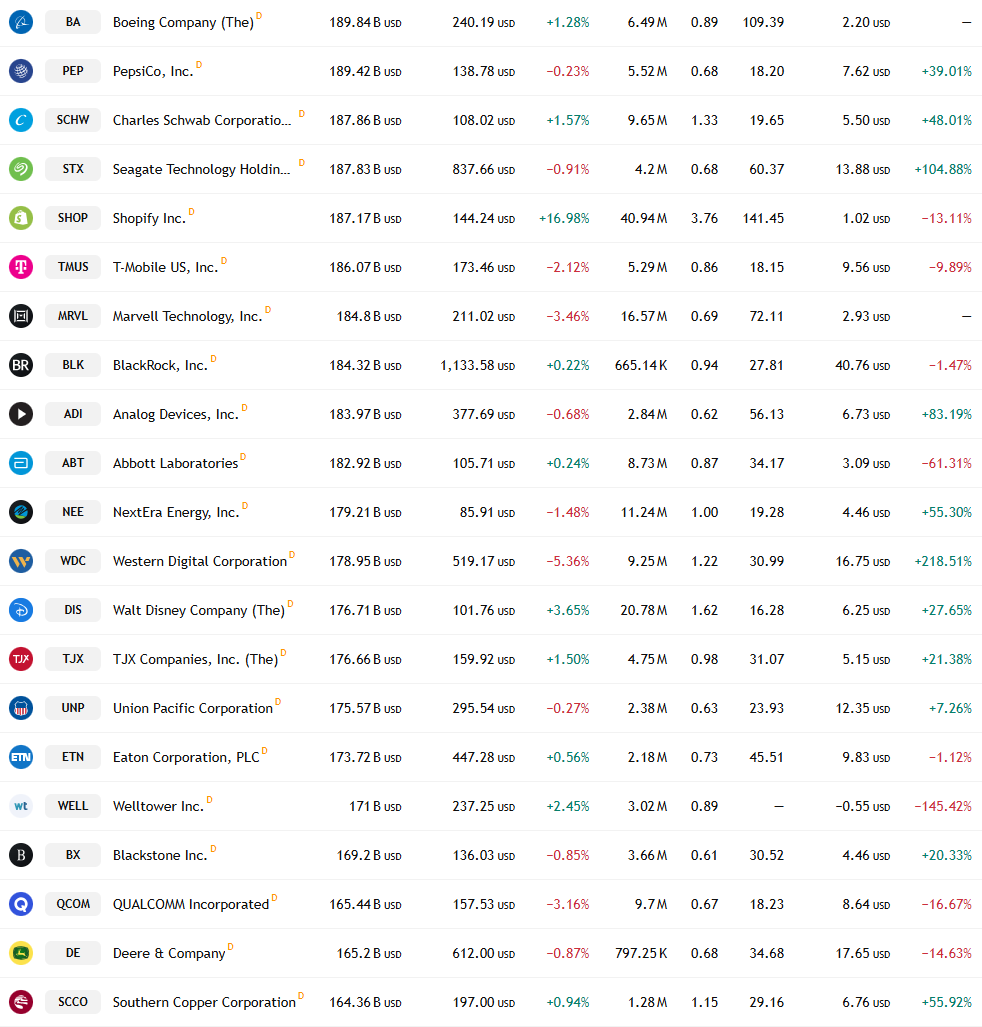
Task: Click Welltower EPS growth −145.42%
Action: click(943, 806)
